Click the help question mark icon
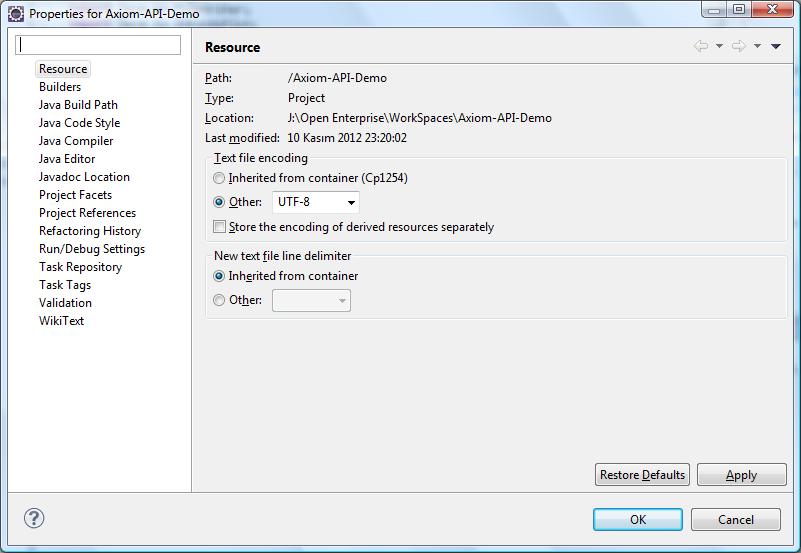 [34, 518]
